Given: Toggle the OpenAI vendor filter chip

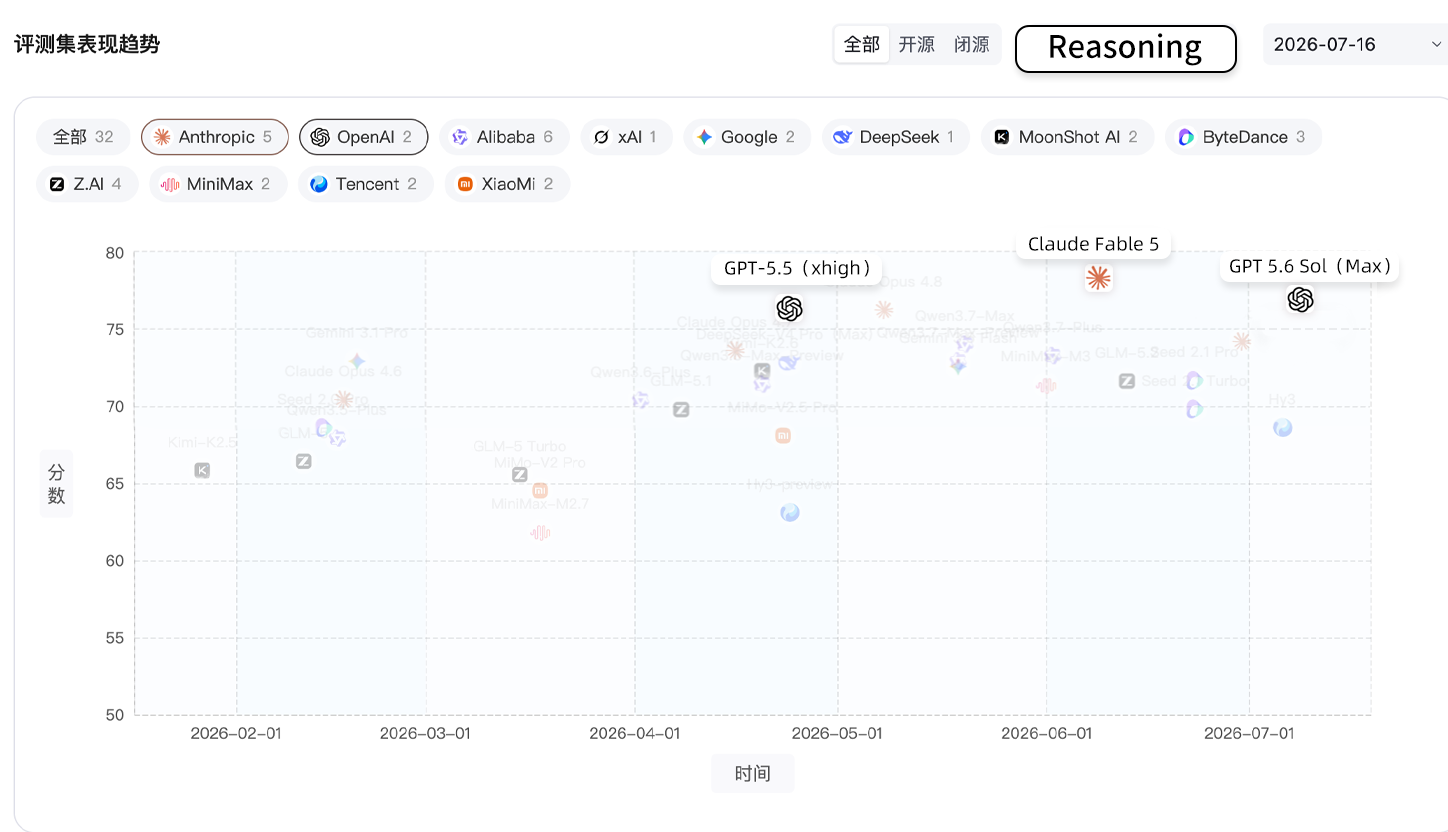Looking at the screenshot, I should [x=364, y=137].
